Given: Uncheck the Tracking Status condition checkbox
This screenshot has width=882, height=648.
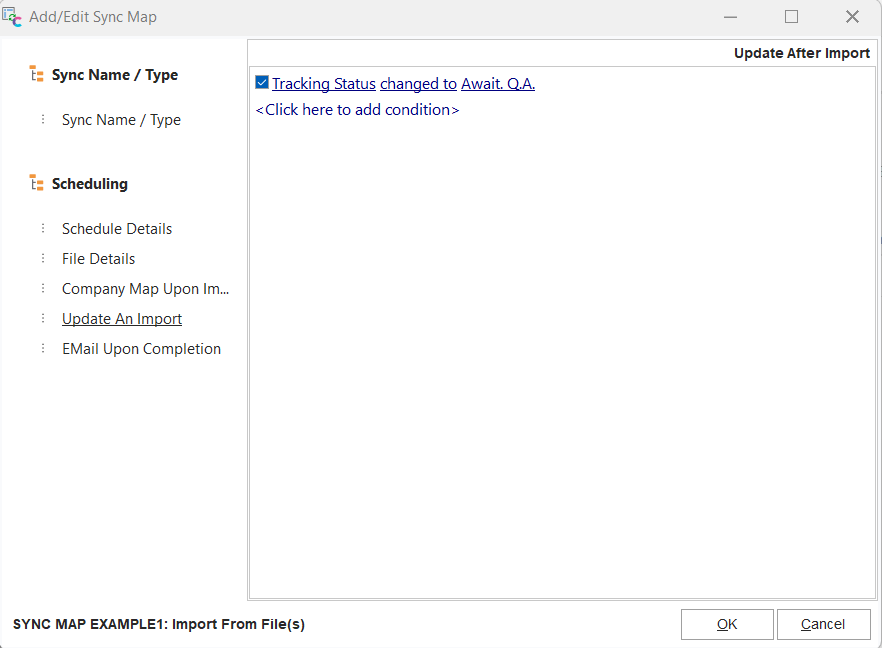Looking at the screenshot, I should pos(262,83).
